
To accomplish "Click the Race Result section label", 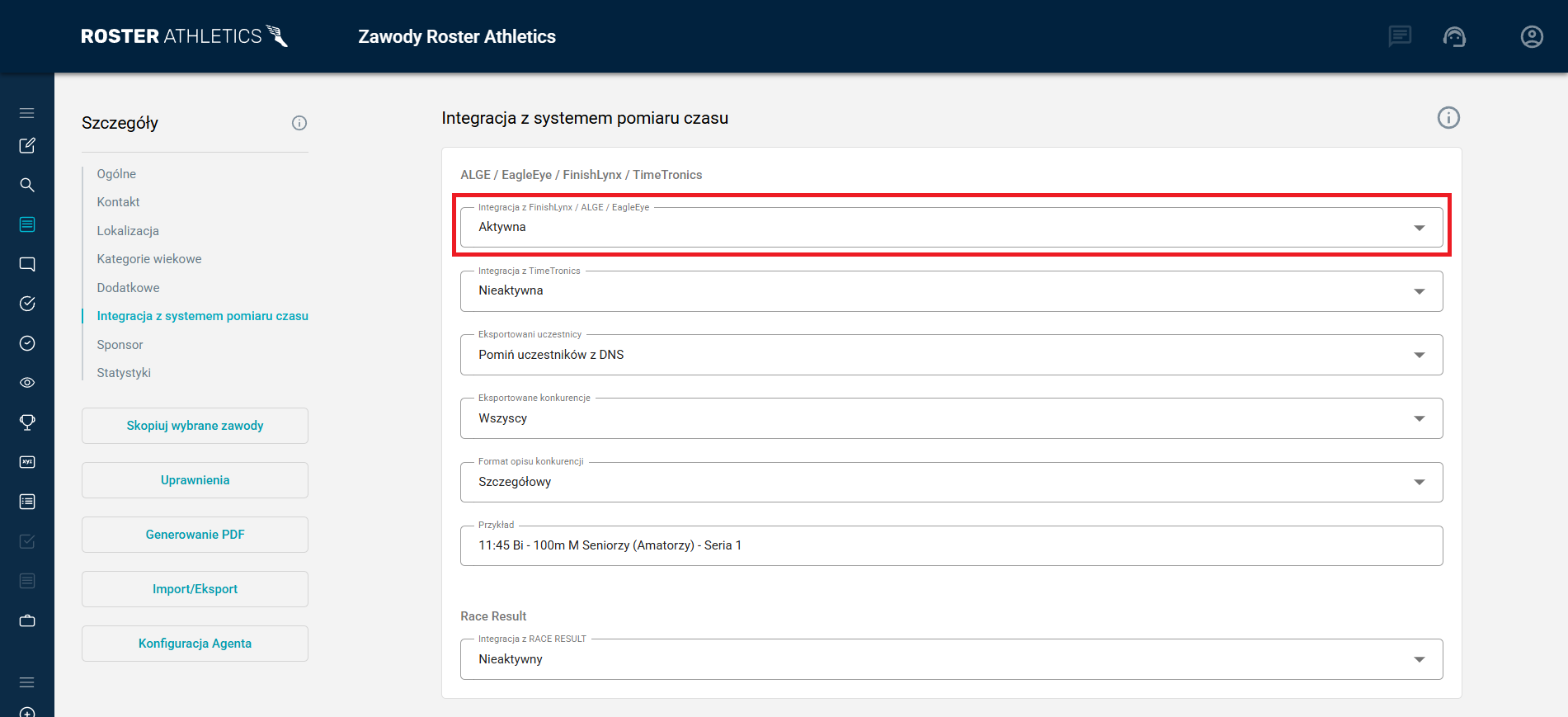I will click(x=493, y=616).
